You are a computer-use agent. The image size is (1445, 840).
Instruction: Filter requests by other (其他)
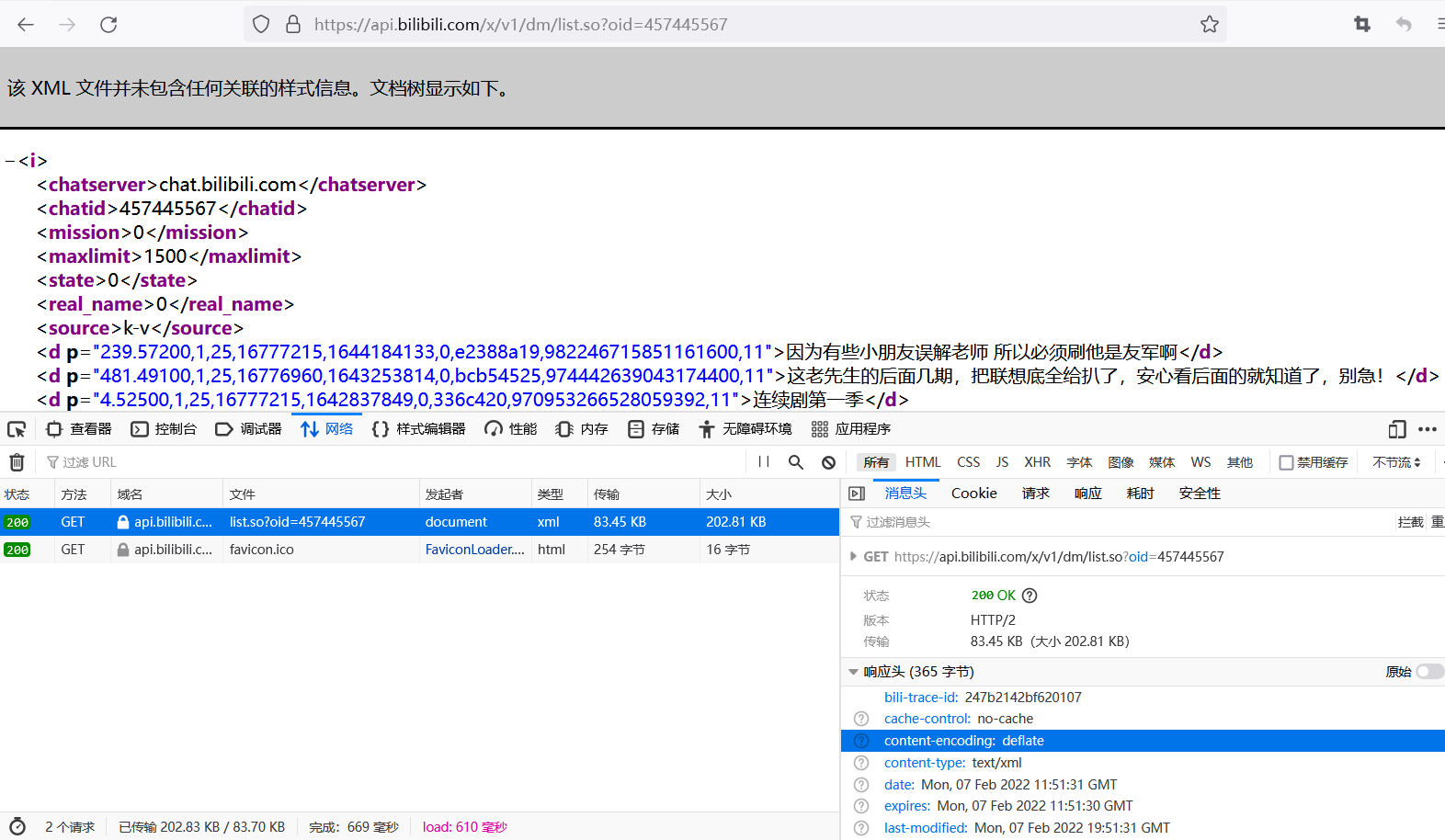point(1240,462)
